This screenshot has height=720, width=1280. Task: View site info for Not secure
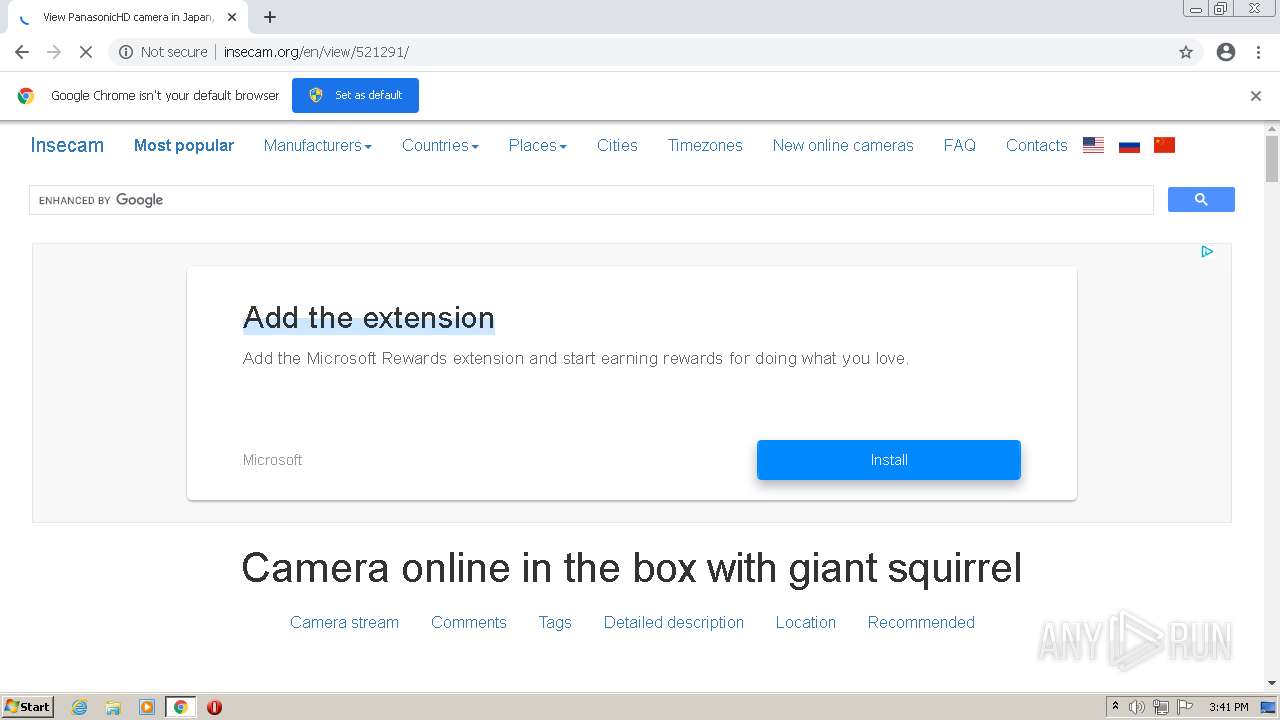(163, 52)
